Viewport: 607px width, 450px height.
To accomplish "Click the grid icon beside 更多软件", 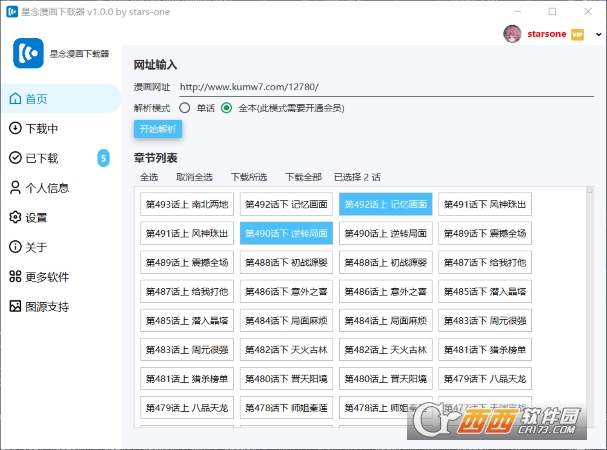I will (15, 277).
